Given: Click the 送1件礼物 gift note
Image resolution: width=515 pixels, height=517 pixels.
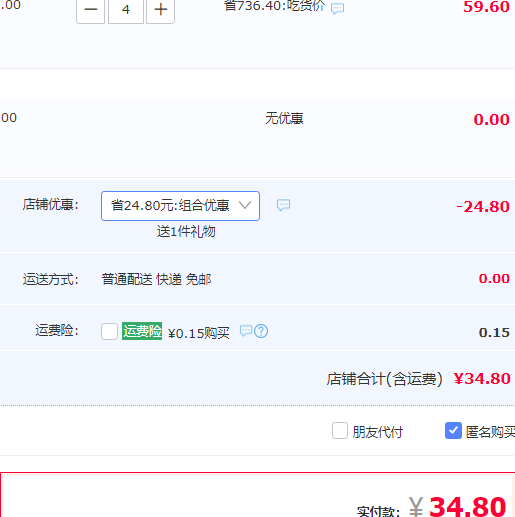Looking at the screenshot, I should click(x=186, y=231).
